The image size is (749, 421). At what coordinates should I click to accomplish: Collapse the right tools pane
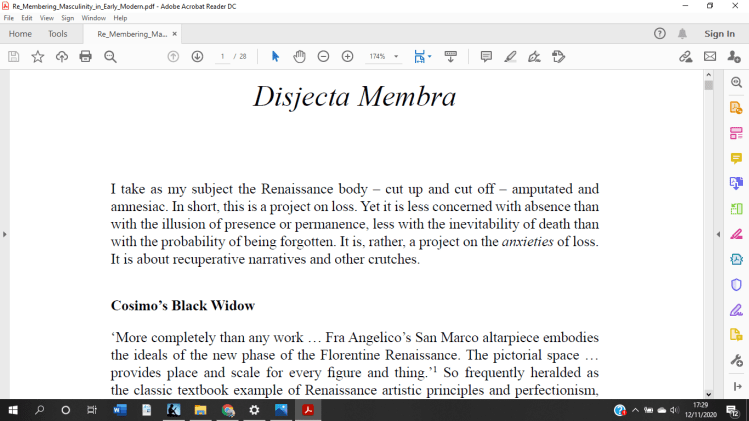717,234
